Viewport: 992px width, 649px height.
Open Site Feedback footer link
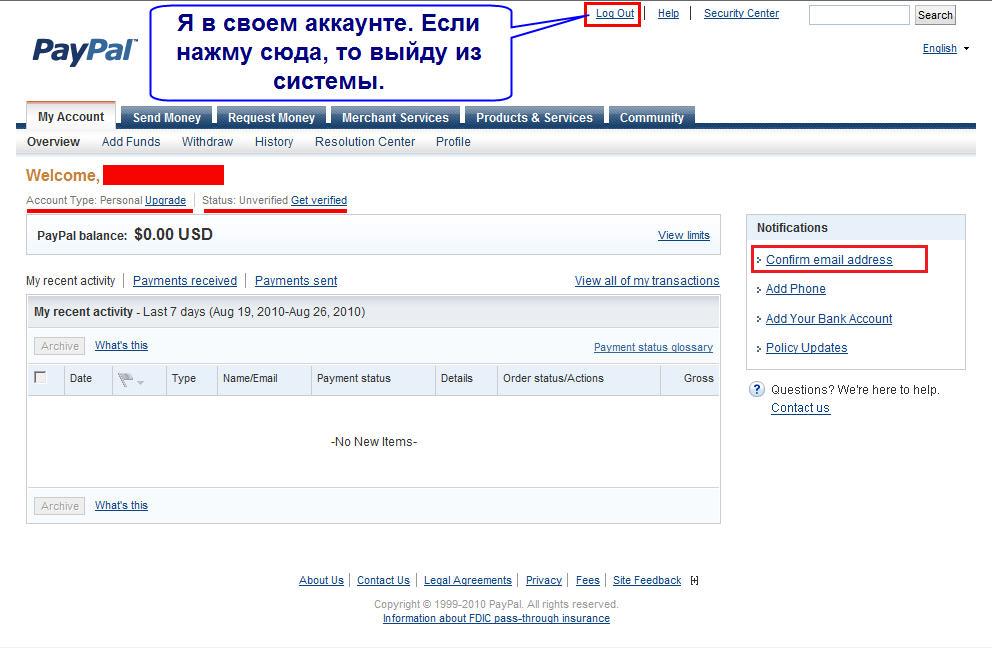[647, 581]
